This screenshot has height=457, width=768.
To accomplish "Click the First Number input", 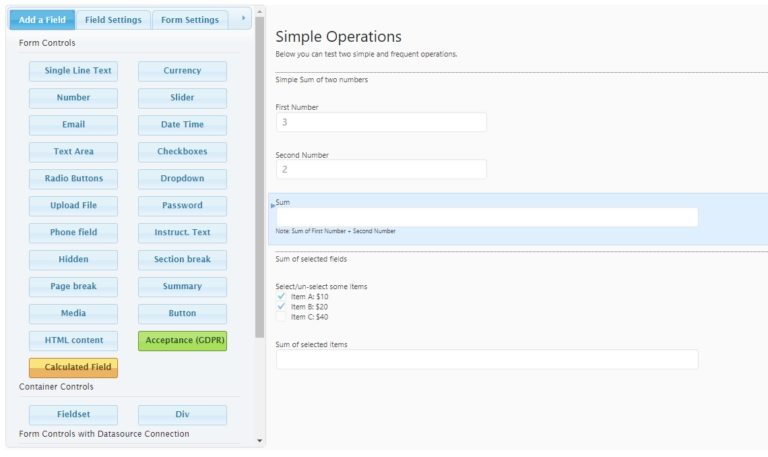I will click(x=381, y=122).
